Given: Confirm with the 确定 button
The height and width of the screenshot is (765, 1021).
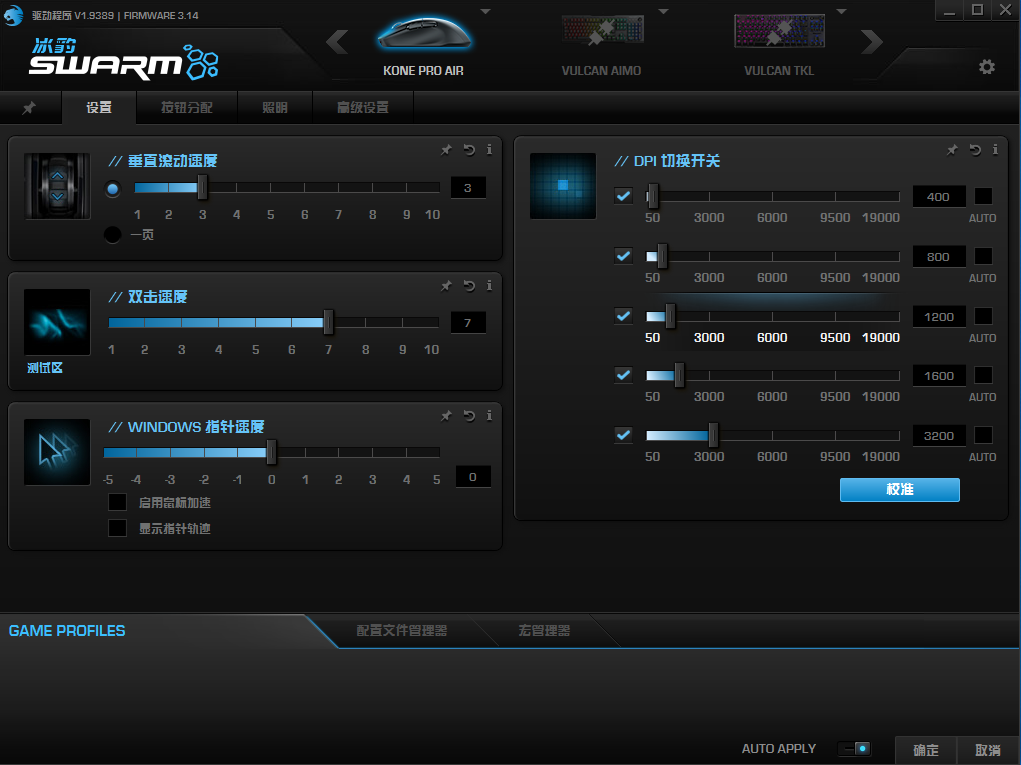Looking at the screenshot, I should coord(926,750).
